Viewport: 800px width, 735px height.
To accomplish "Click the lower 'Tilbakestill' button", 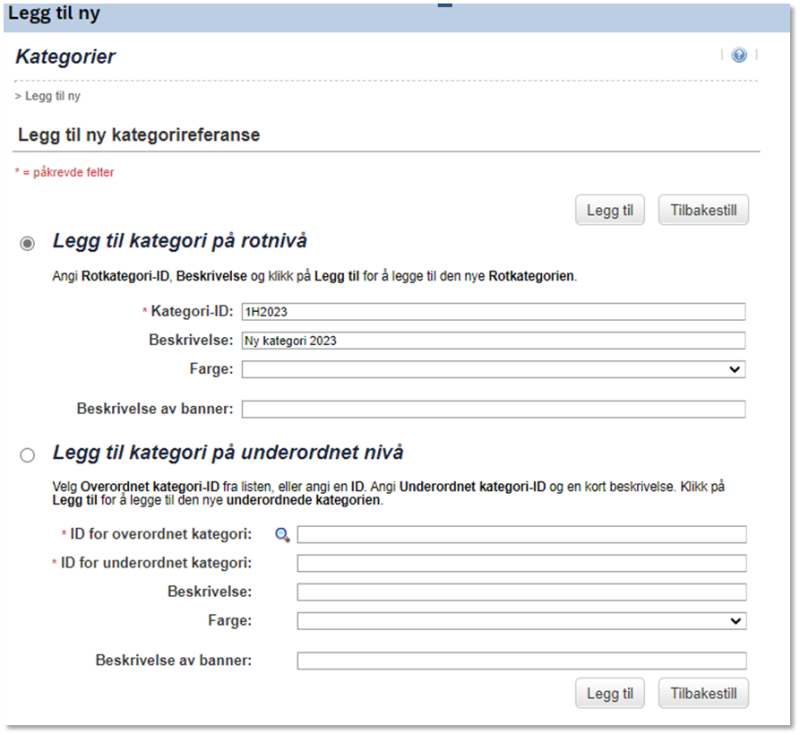I will tap(703, 693).
